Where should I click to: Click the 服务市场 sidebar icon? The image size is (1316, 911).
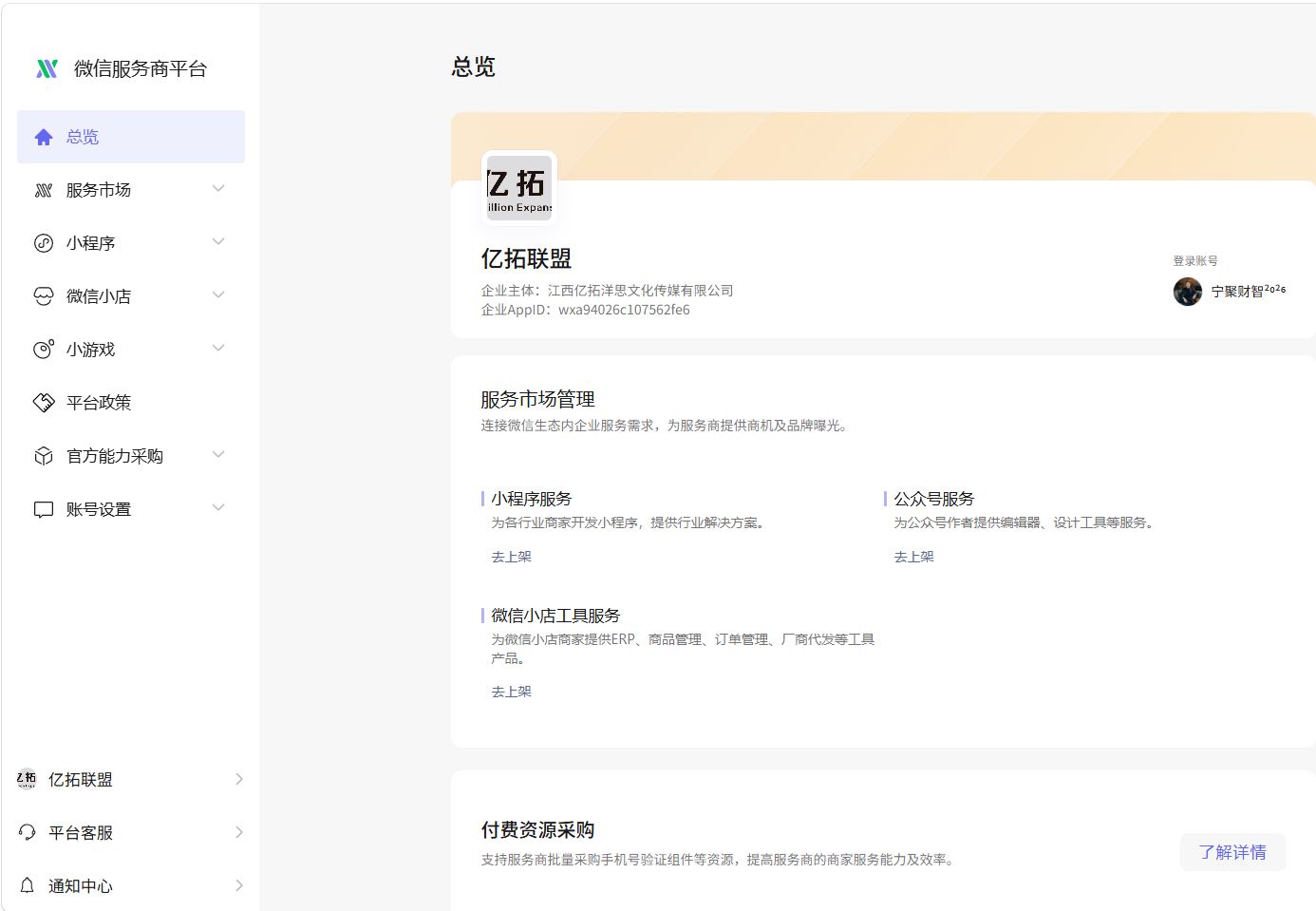click(44, 190)
